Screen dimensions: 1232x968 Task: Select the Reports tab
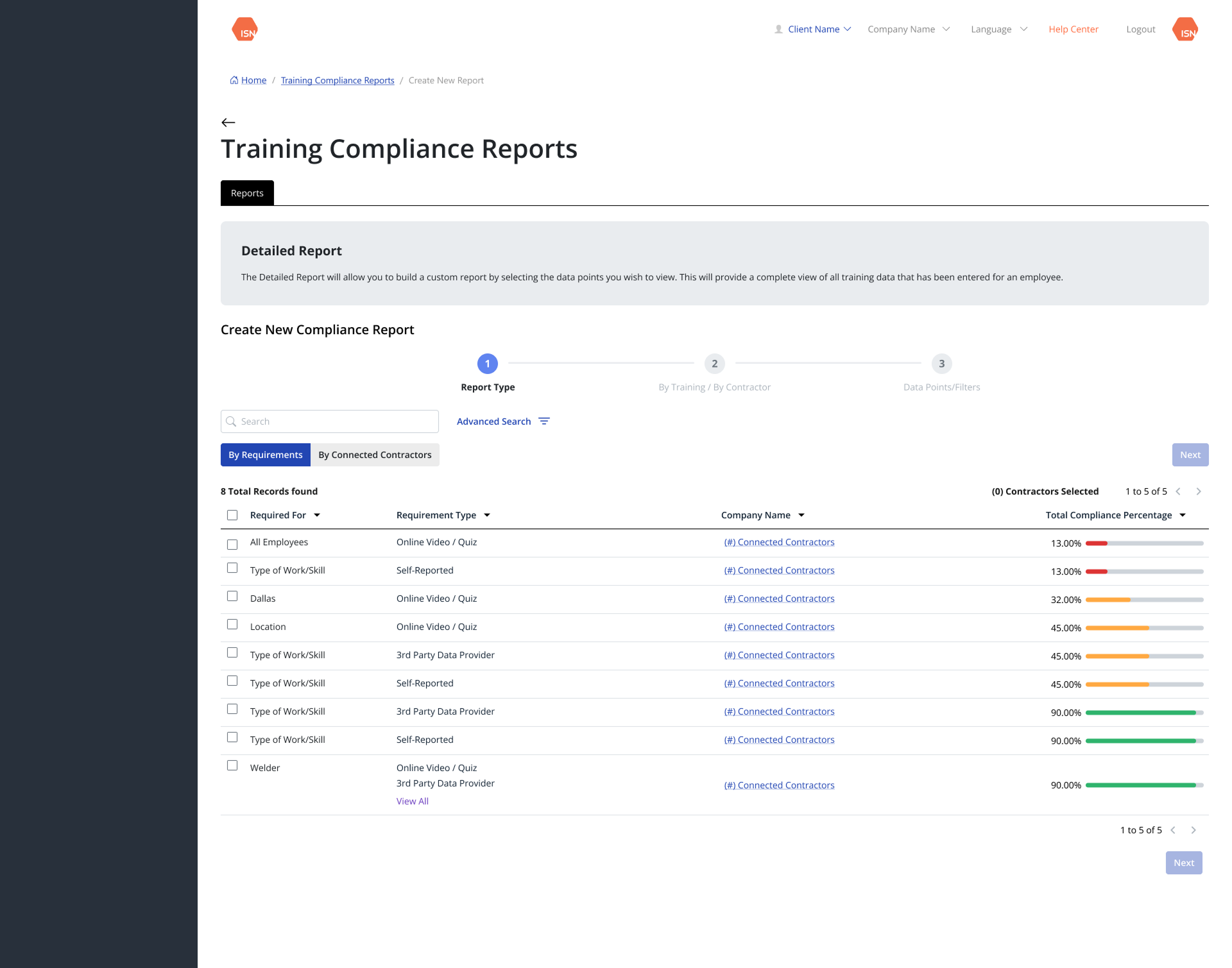[x=247, y=193]
